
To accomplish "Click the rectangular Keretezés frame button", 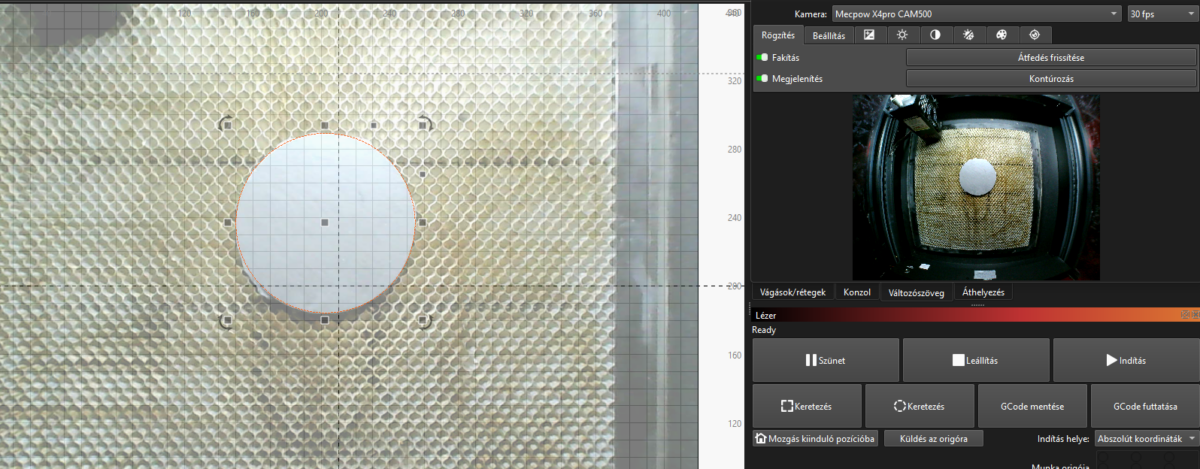I will point(806,407).
